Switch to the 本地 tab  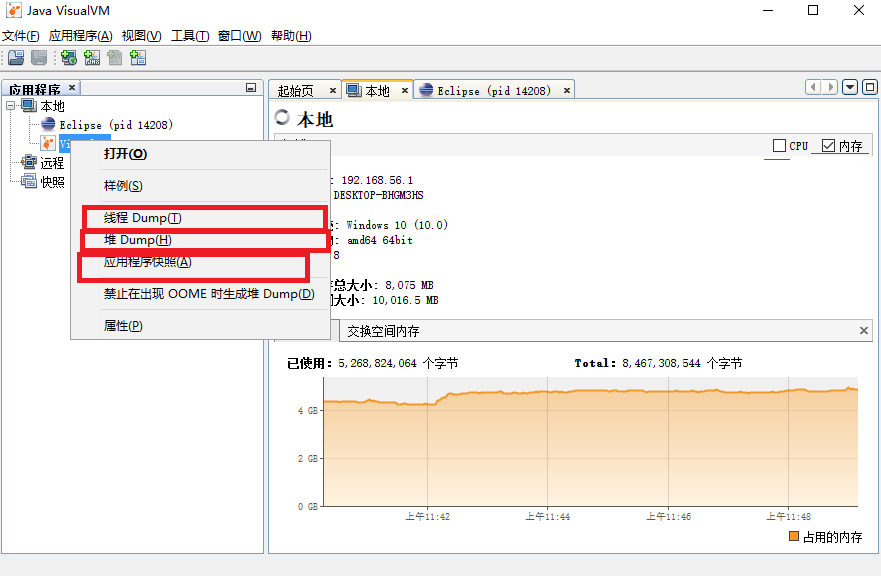point(377,90)
